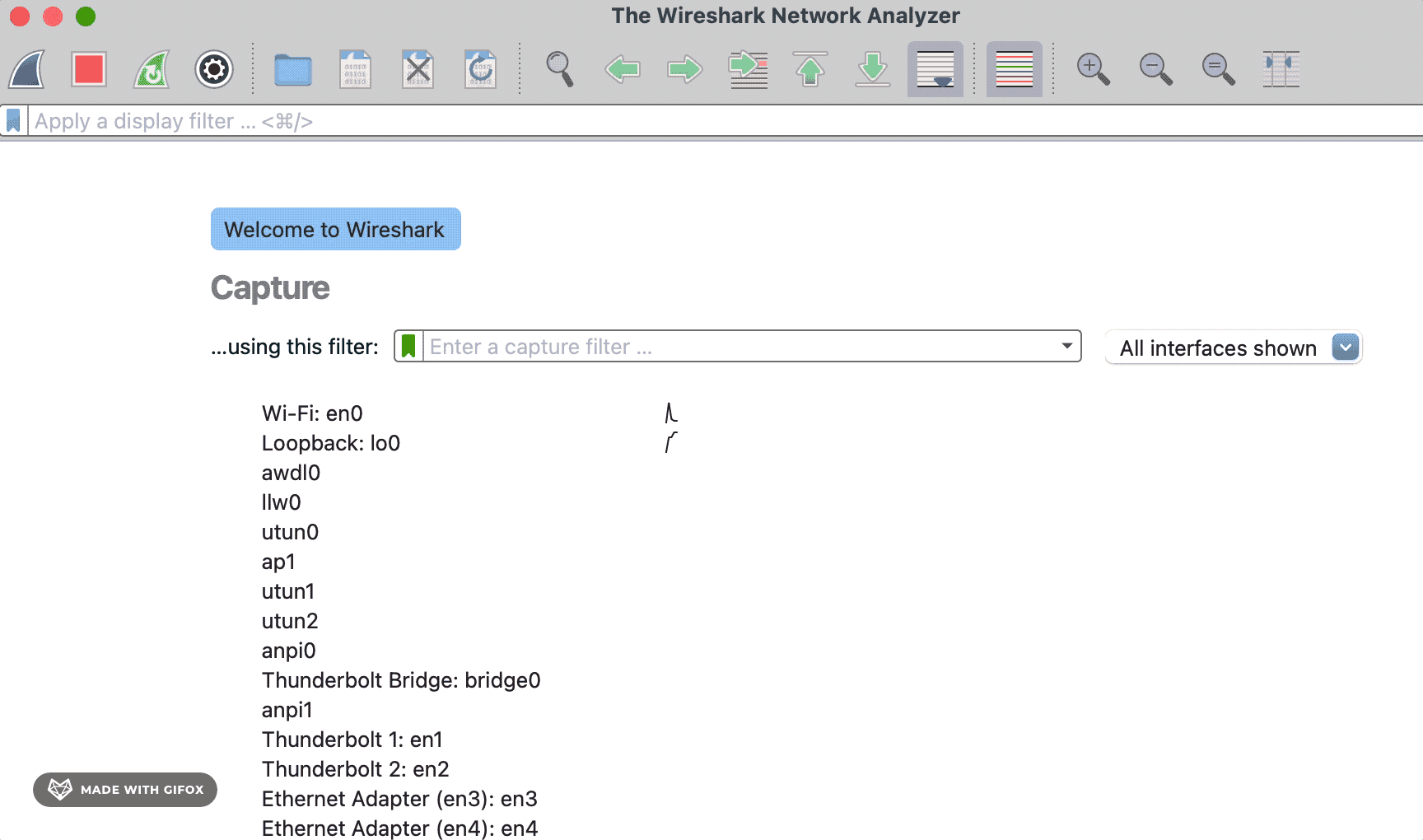This screenshot has width=1423, height=840.
Task: Select Thunderbolt Bridge: bridge0 interface
Action: pyautogui.click(x=401, y=680)
